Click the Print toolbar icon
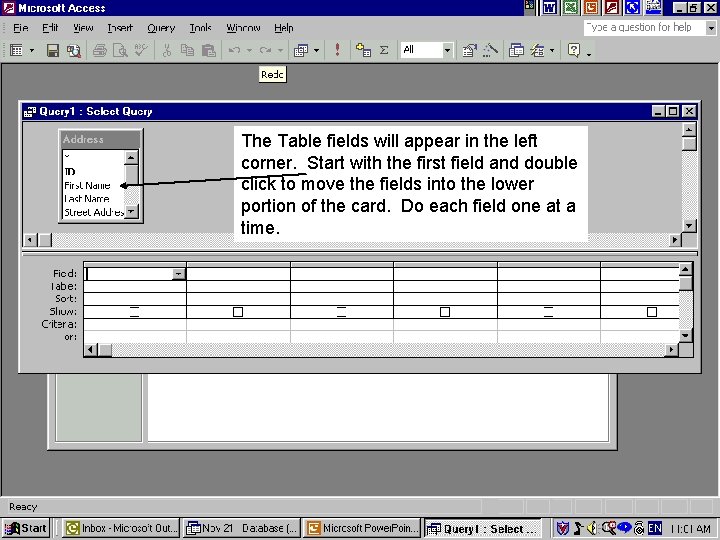Image resolution: width=720 pixels, height=540 pixels. pyautogui.click(x=100, y=50)
